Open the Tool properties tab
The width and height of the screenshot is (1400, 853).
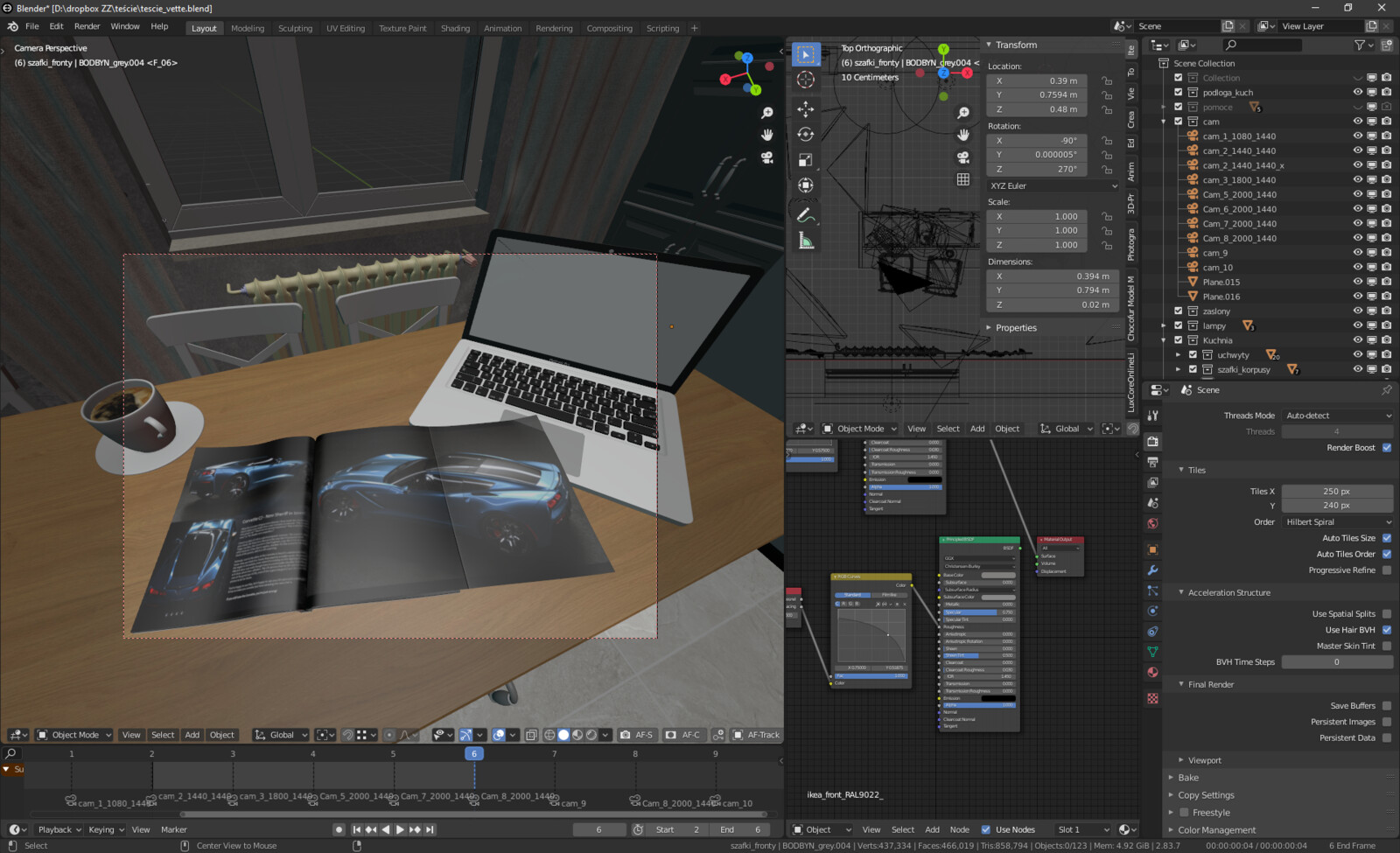(1152, 416)
